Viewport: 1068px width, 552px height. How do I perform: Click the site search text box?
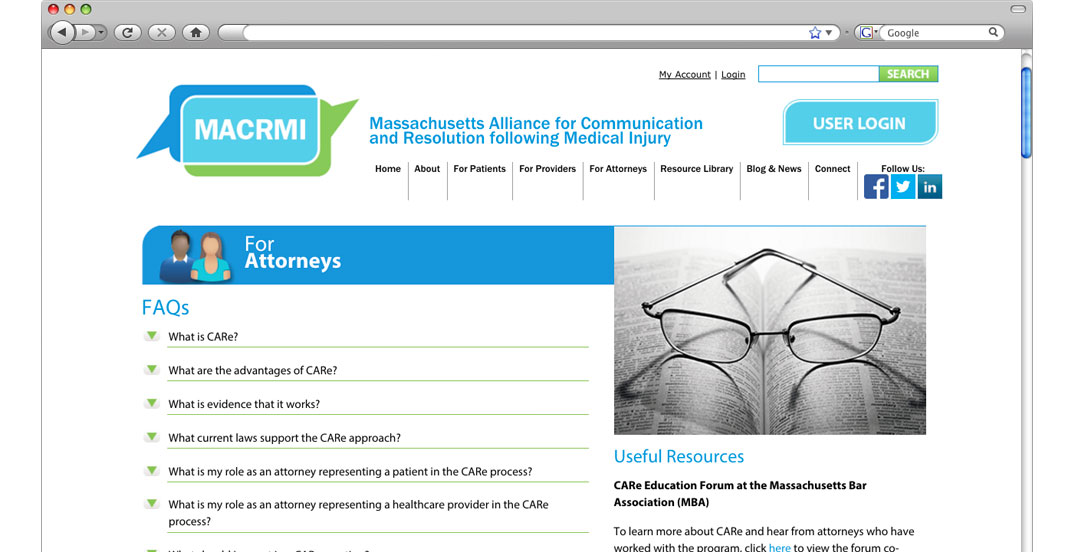pos(818,74)
